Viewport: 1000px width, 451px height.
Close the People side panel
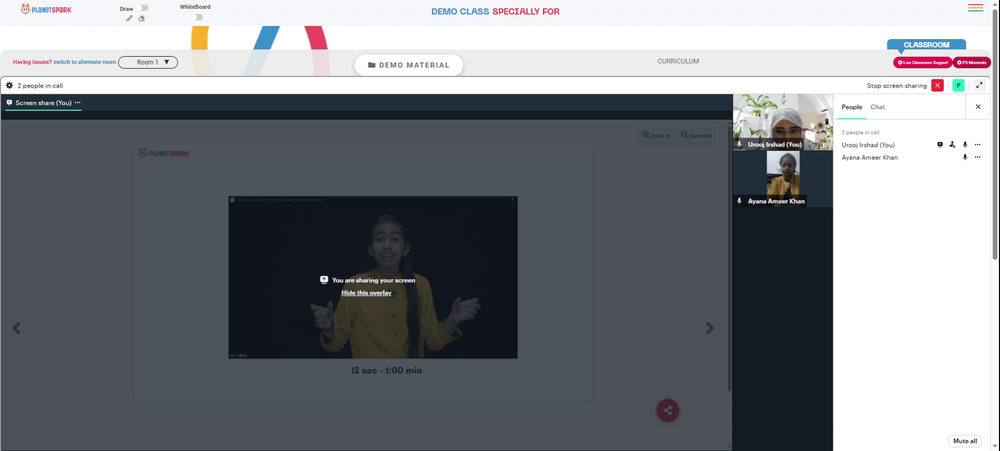click(978, 107)
